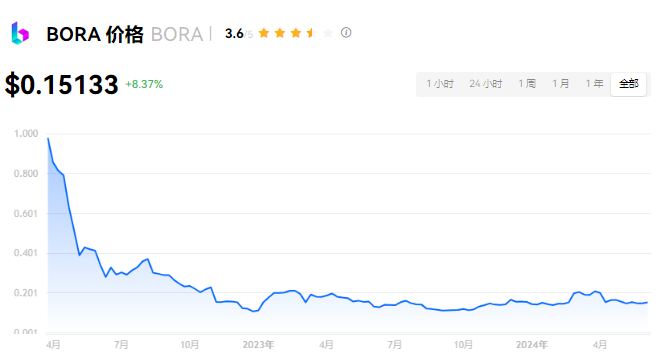The width and height of the screenshot is (660, 362).
Task: Click the 2024年 axis marker
Action: point(532,345)
